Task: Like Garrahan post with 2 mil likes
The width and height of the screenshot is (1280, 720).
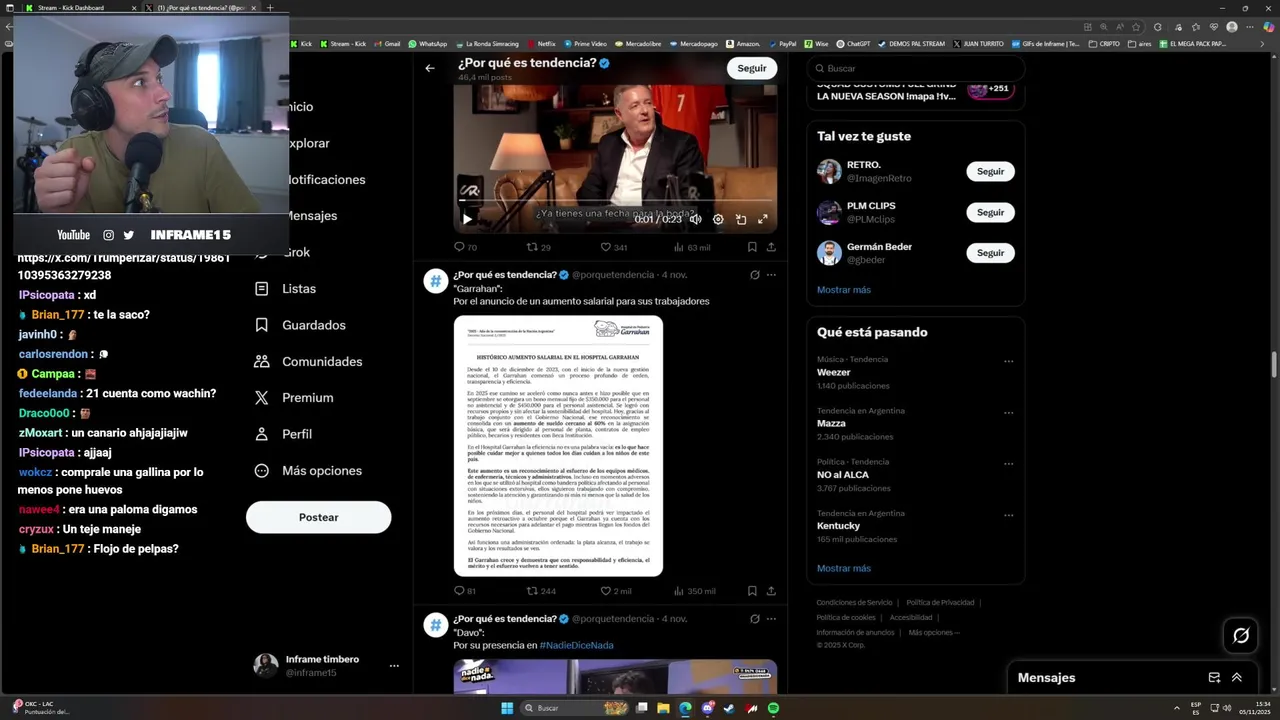Action: (x=615, y=591)
